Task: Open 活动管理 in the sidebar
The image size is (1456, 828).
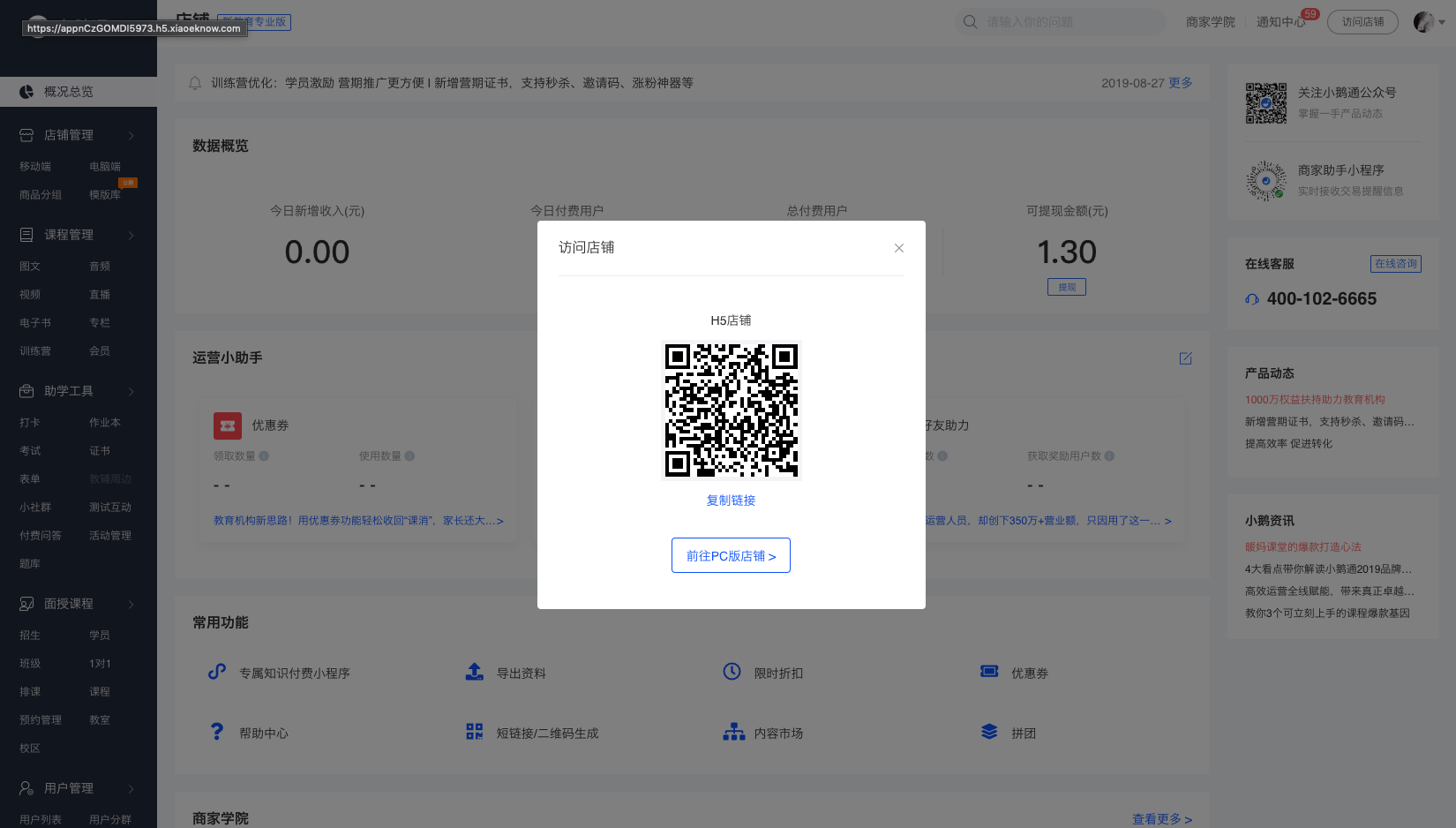Action: [110, 536]
